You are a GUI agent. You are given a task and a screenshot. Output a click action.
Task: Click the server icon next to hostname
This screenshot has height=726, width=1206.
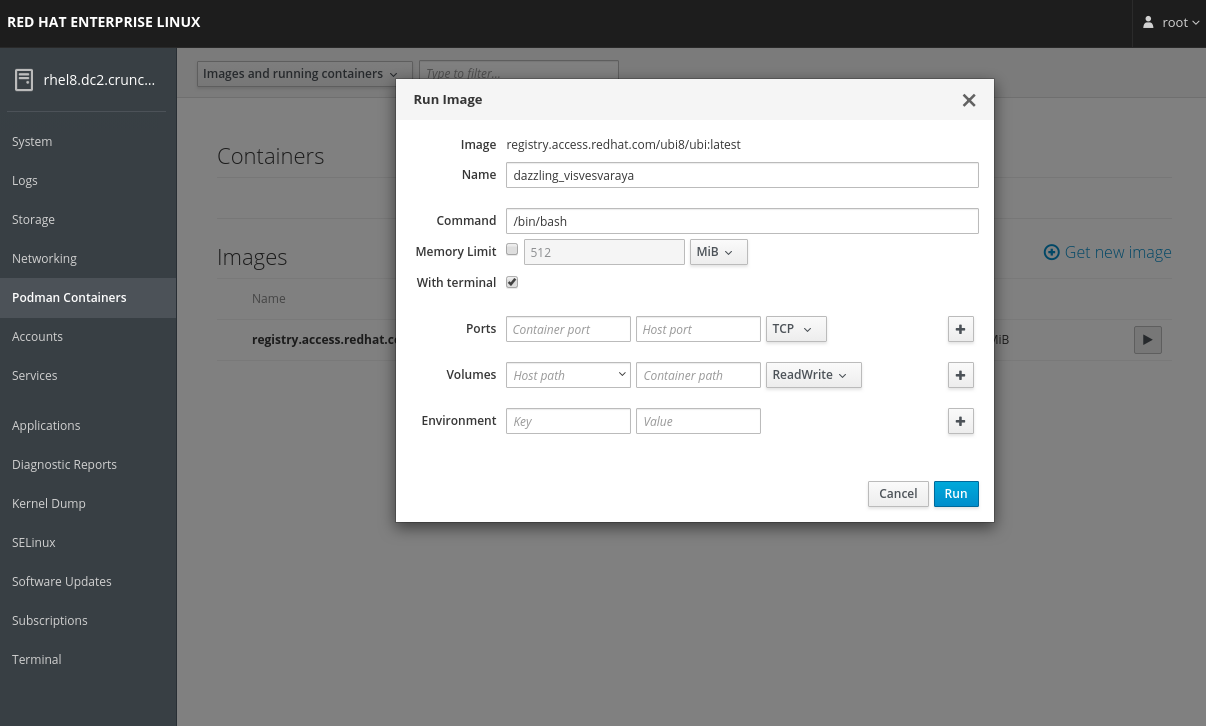click(24, 80)
